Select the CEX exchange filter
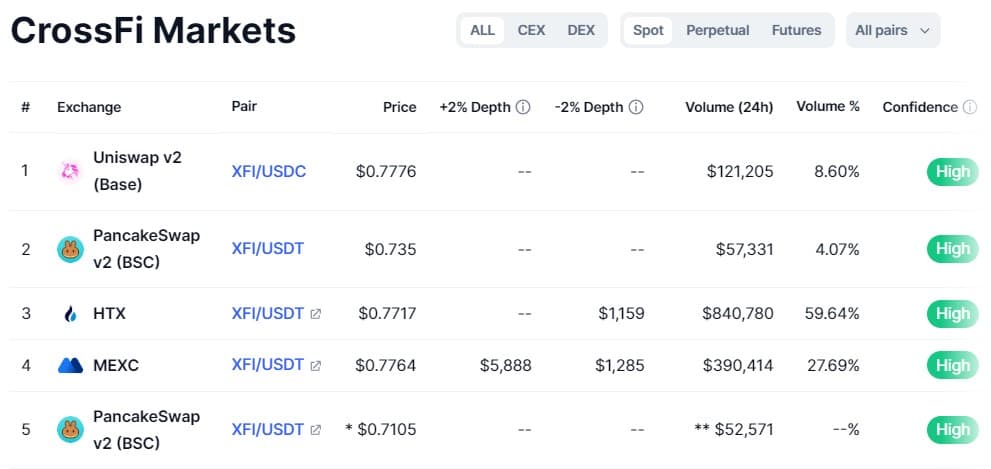The image size is (991, 469). pos(531,30)
